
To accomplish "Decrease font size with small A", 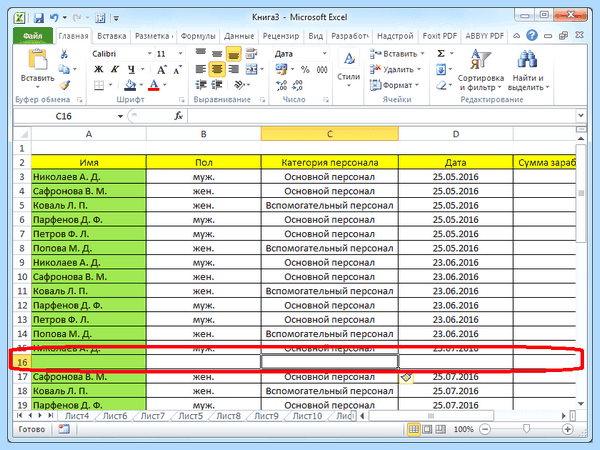I will coord(177,70).
